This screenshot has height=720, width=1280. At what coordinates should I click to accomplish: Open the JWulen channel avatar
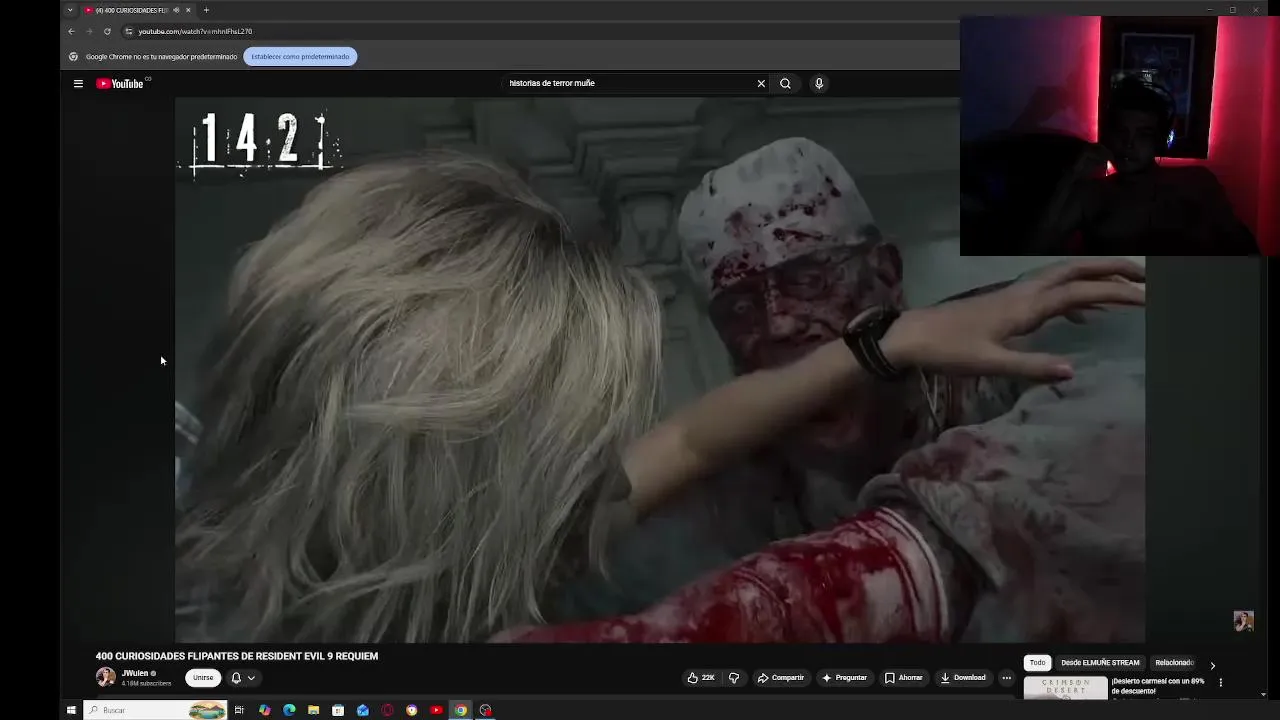coord(105,678)
